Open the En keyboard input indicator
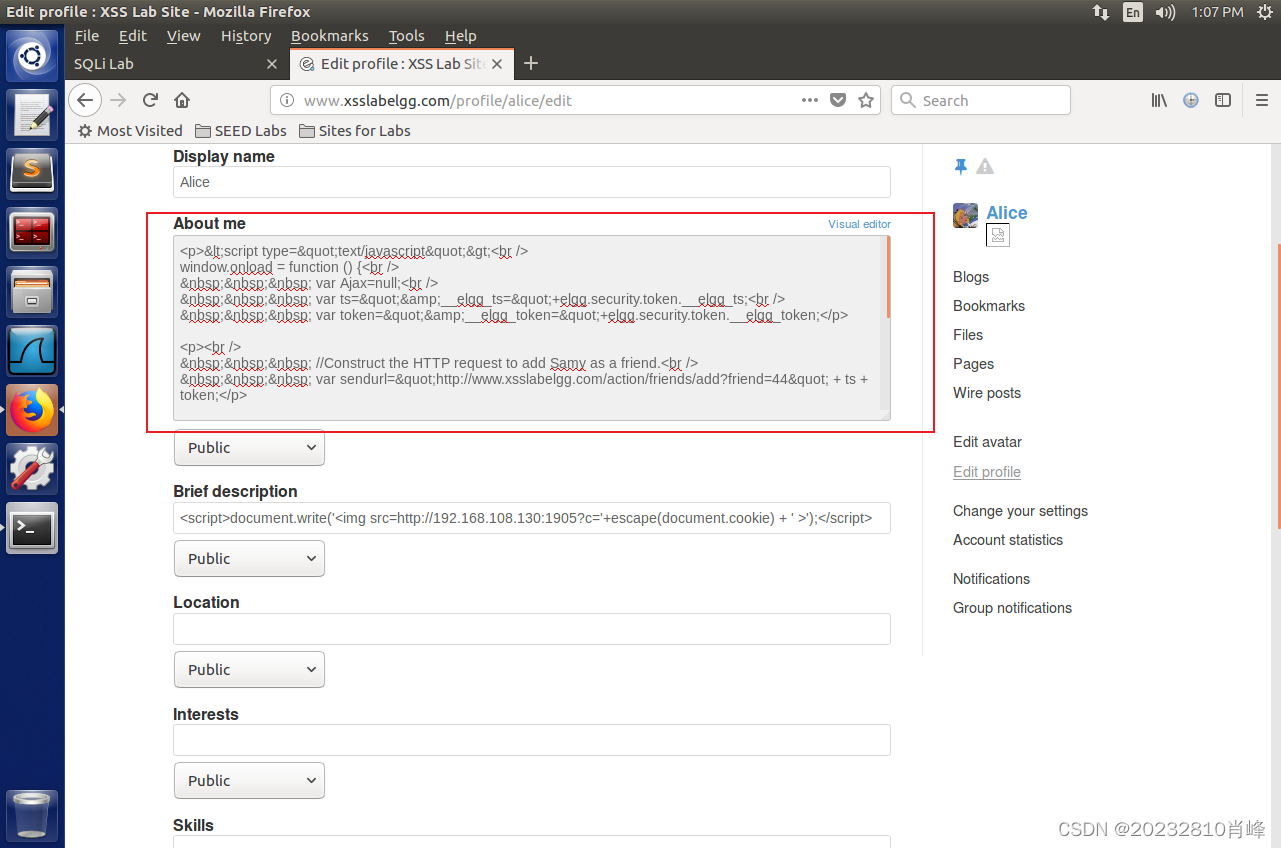The width and height of the screenshot is (1281, 848). point(1132,12)
